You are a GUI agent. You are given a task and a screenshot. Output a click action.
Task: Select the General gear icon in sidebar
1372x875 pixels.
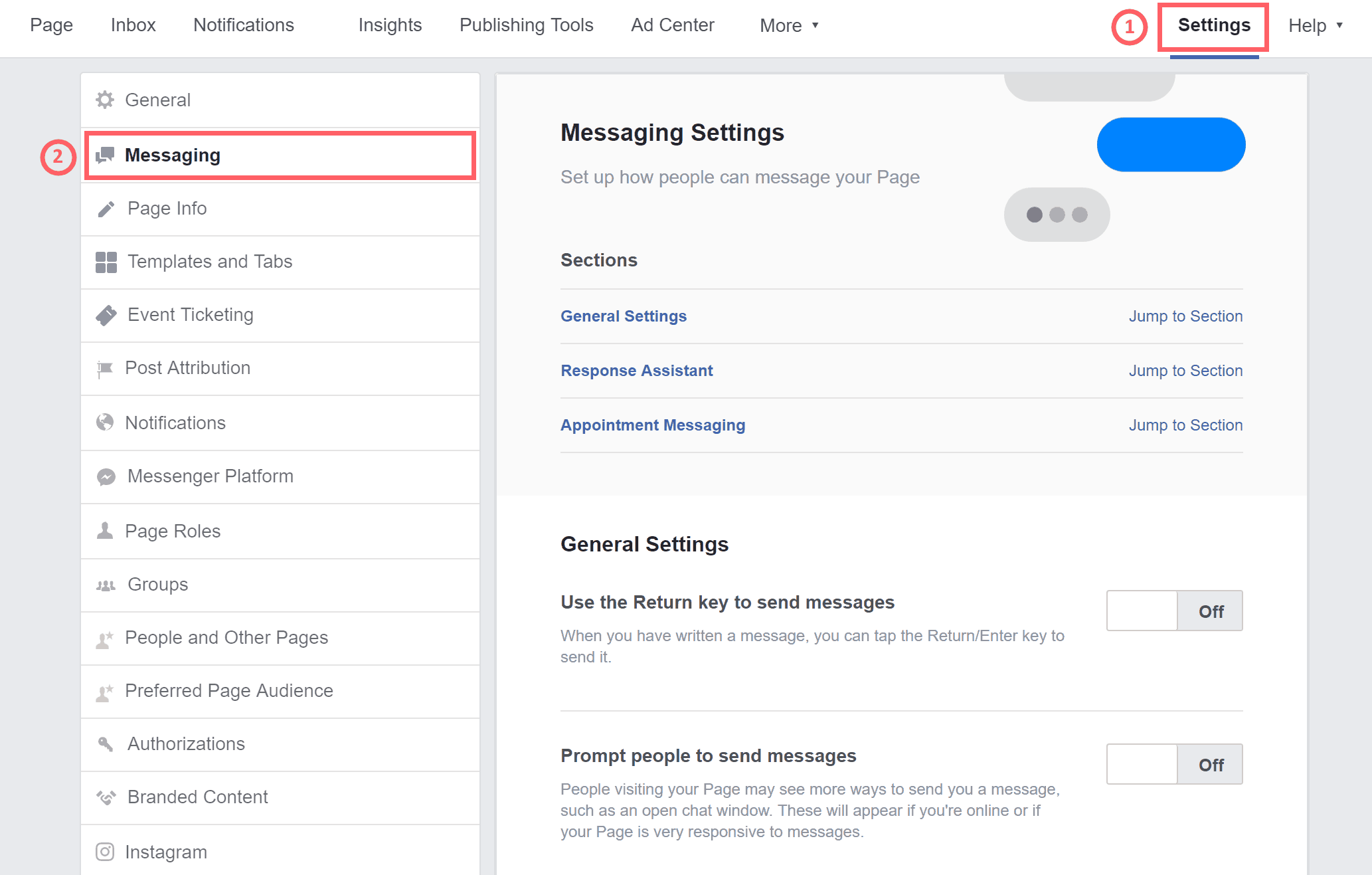[x=106, y=100]
